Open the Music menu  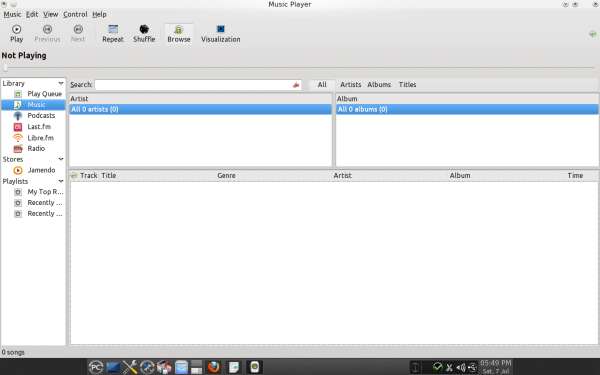click(12, 14)
